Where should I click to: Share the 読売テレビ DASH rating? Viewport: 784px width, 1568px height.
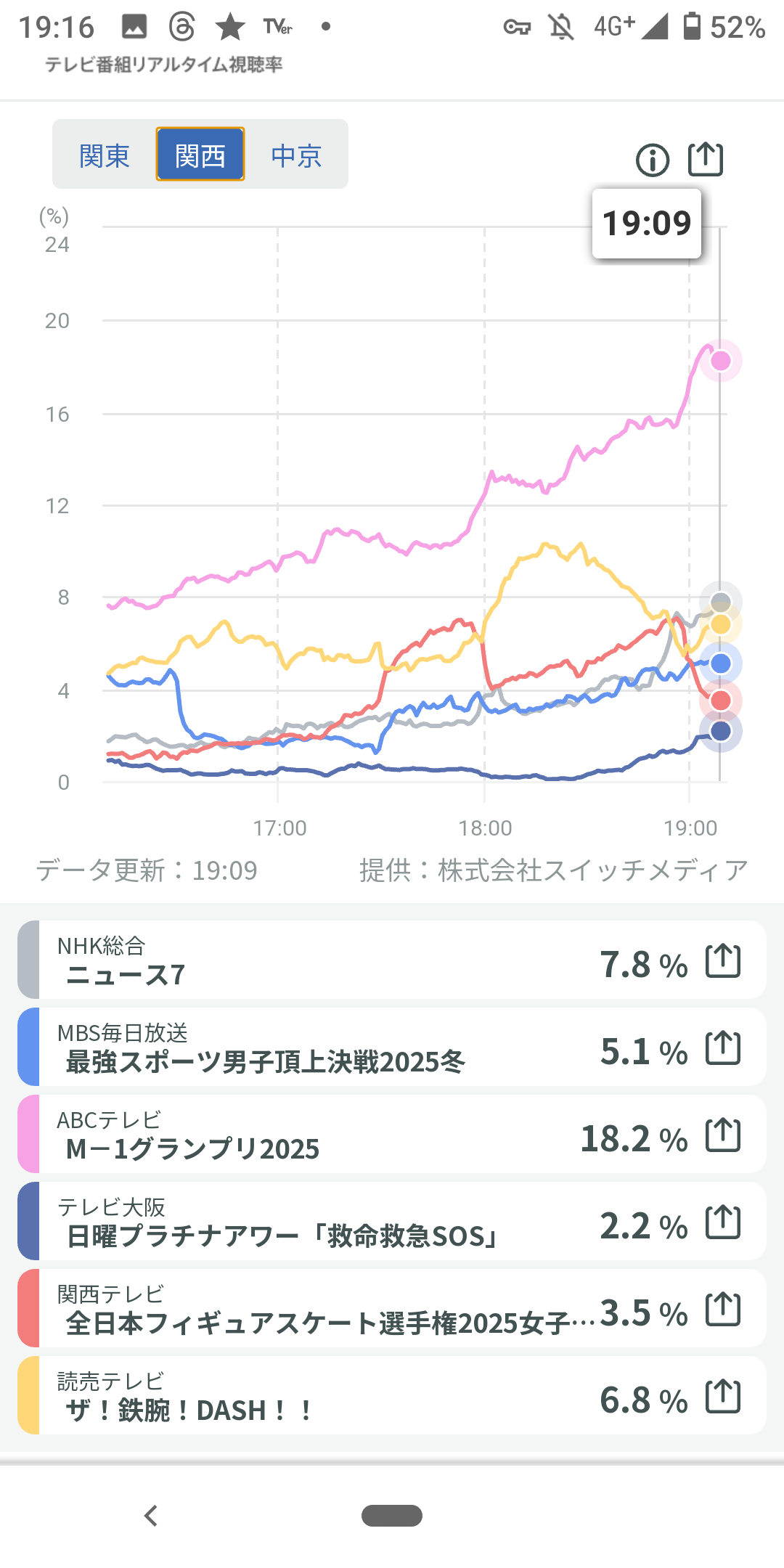click(x=723, y=1397)
